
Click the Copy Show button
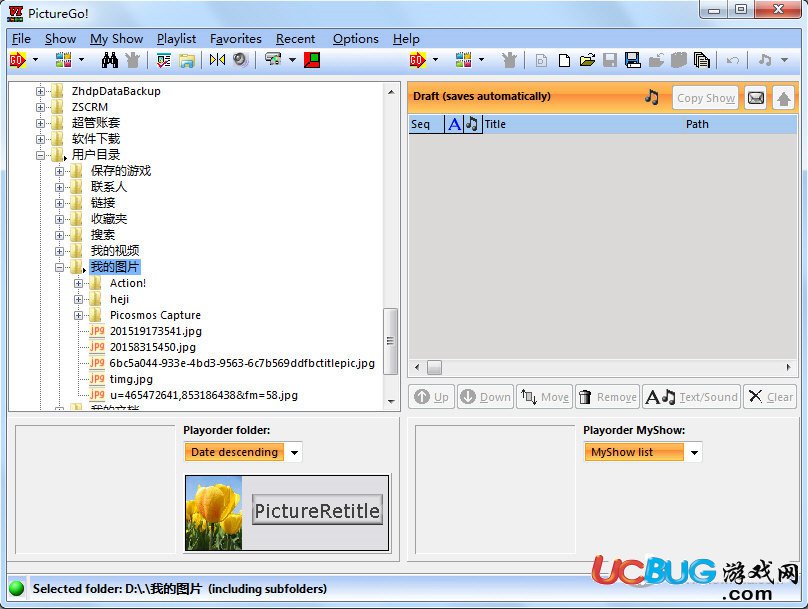(x=705, y=98)
